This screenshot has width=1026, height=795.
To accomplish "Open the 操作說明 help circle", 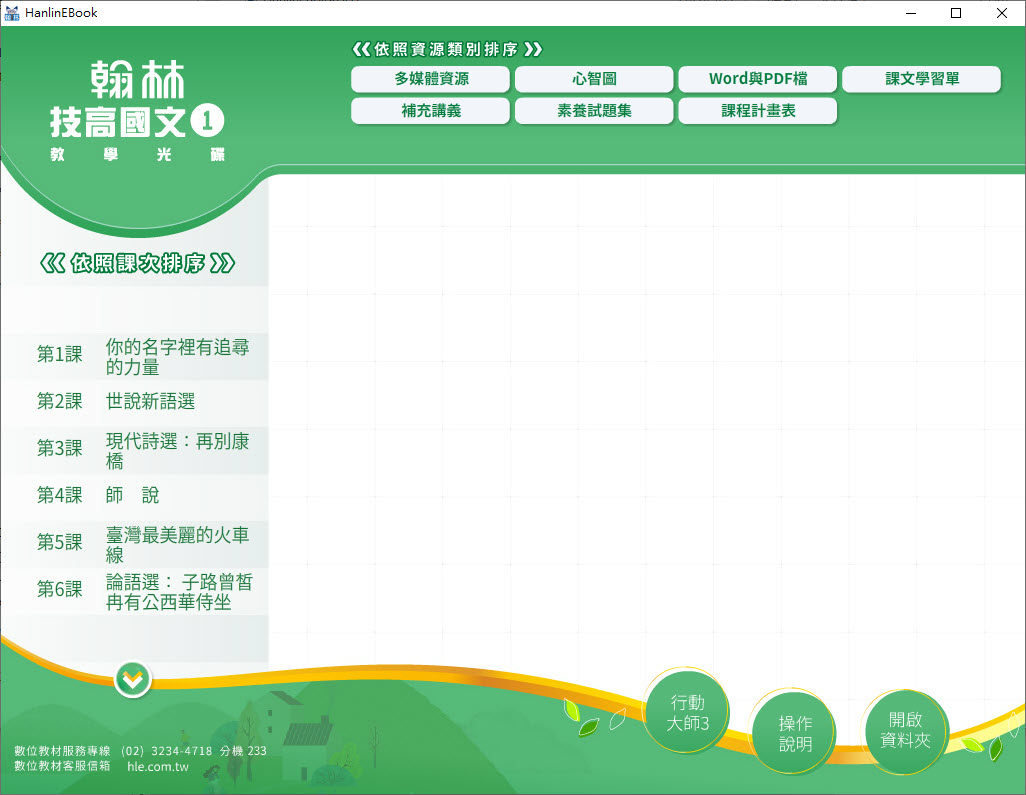I will [795, 733].
